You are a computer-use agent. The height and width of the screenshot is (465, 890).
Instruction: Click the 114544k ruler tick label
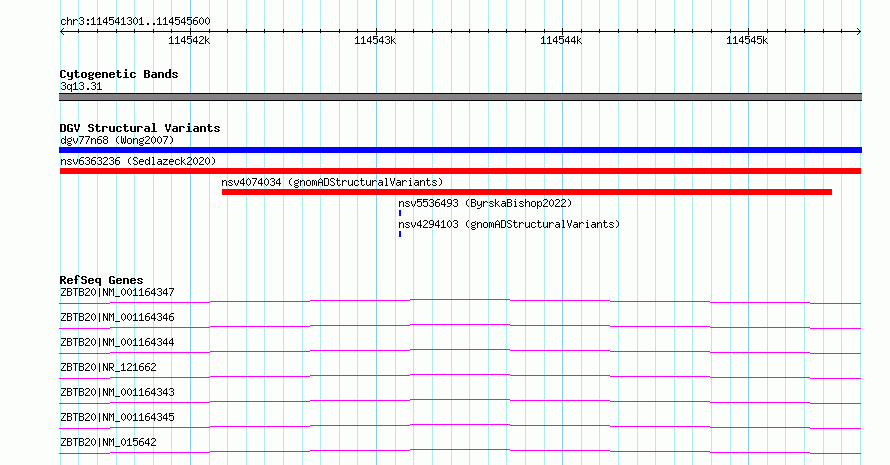(561, 40)
